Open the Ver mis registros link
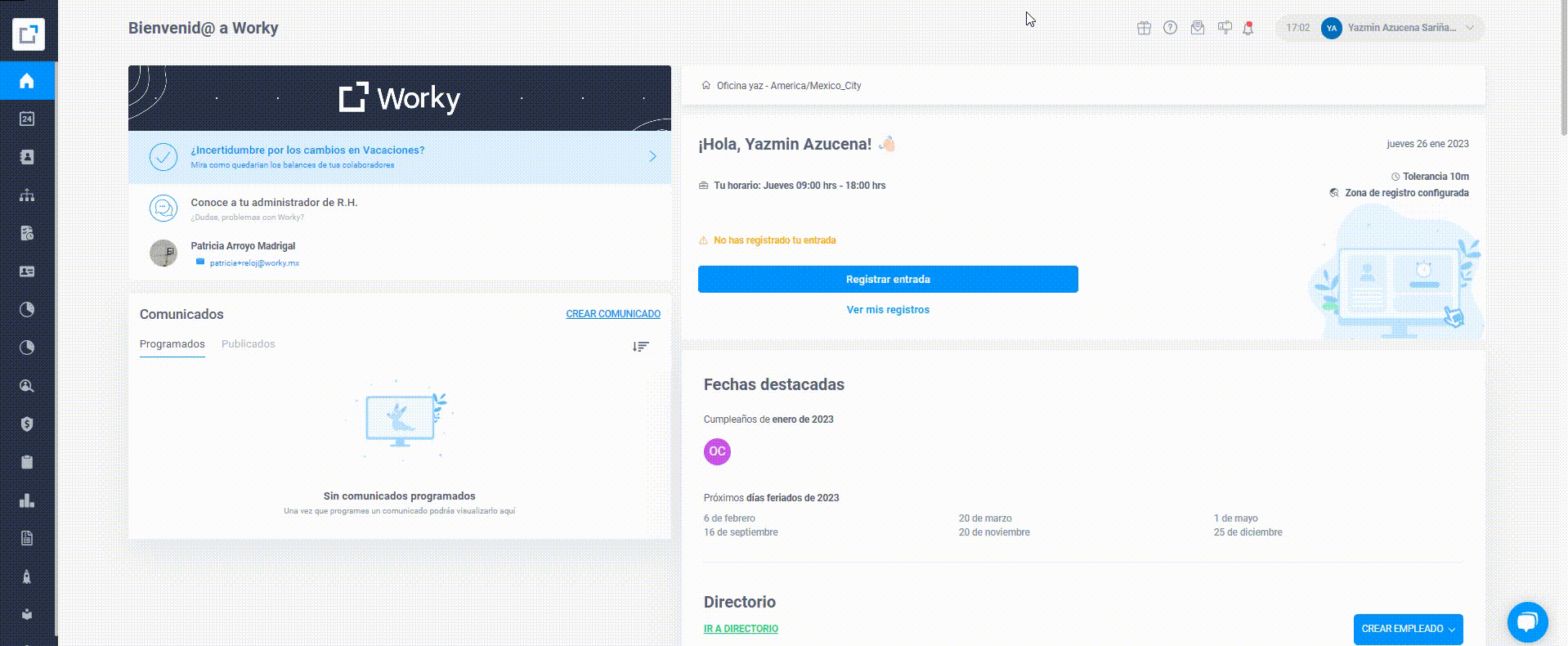This screenshot has height=646, width=1568. coord(888,310)
